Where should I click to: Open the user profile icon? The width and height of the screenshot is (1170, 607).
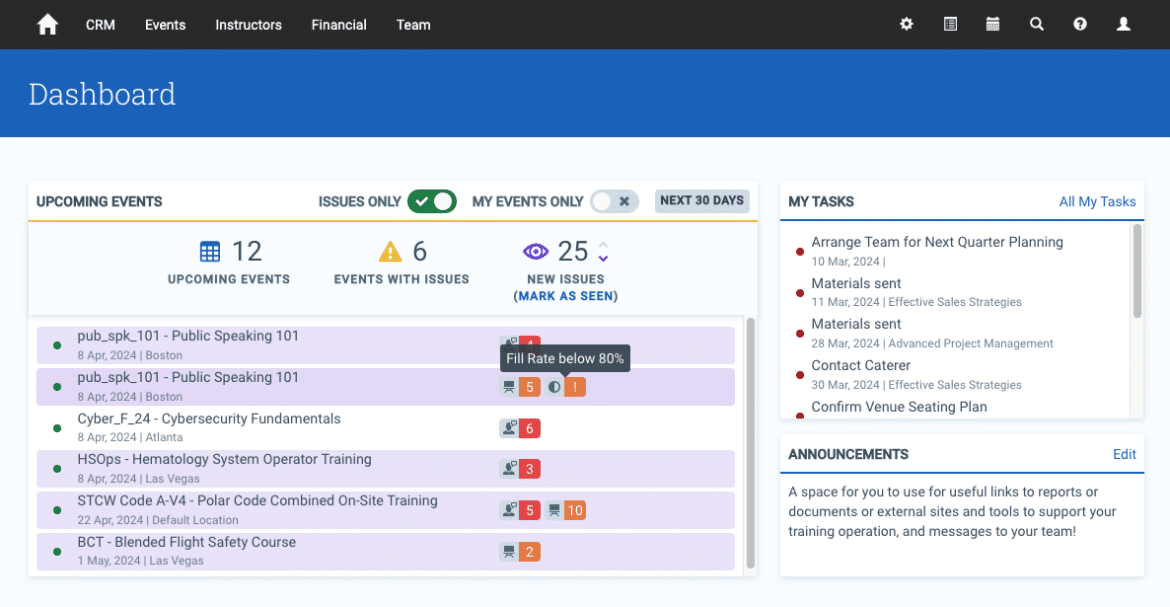point(1123,23)
